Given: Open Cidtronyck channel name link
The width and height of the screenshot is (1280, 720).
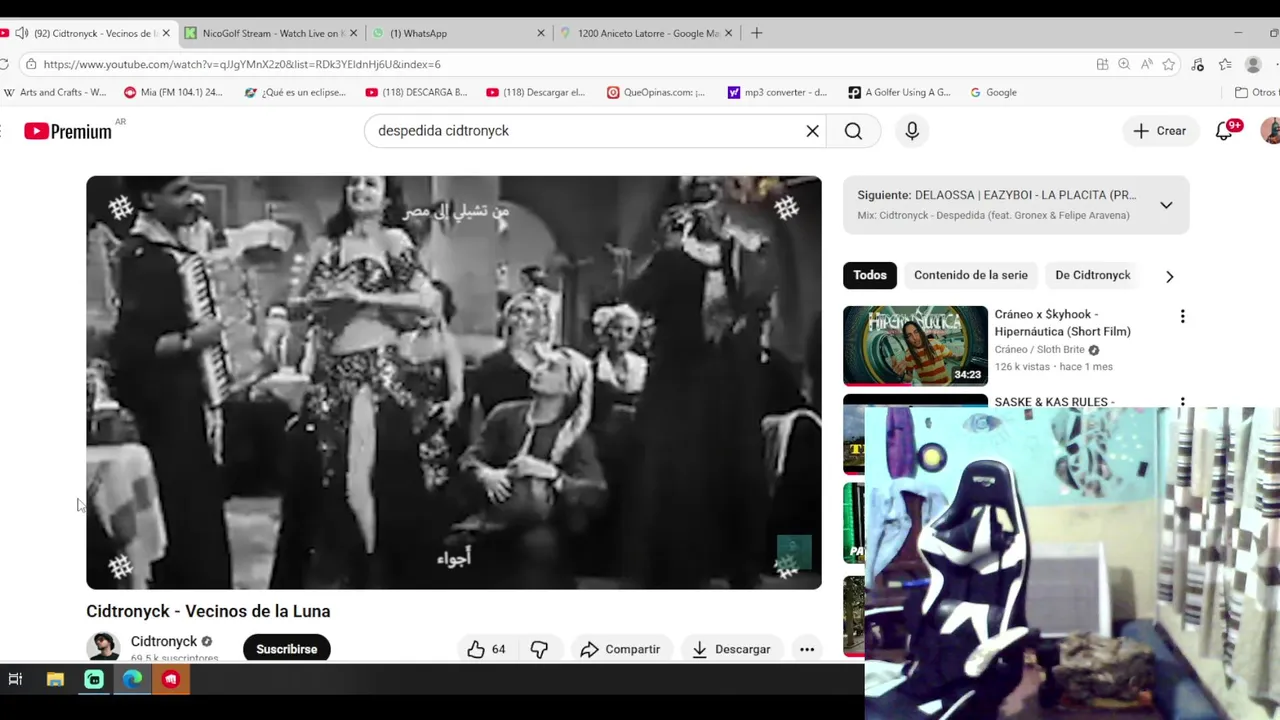Looking at the screenshot, I should (164, 641).
